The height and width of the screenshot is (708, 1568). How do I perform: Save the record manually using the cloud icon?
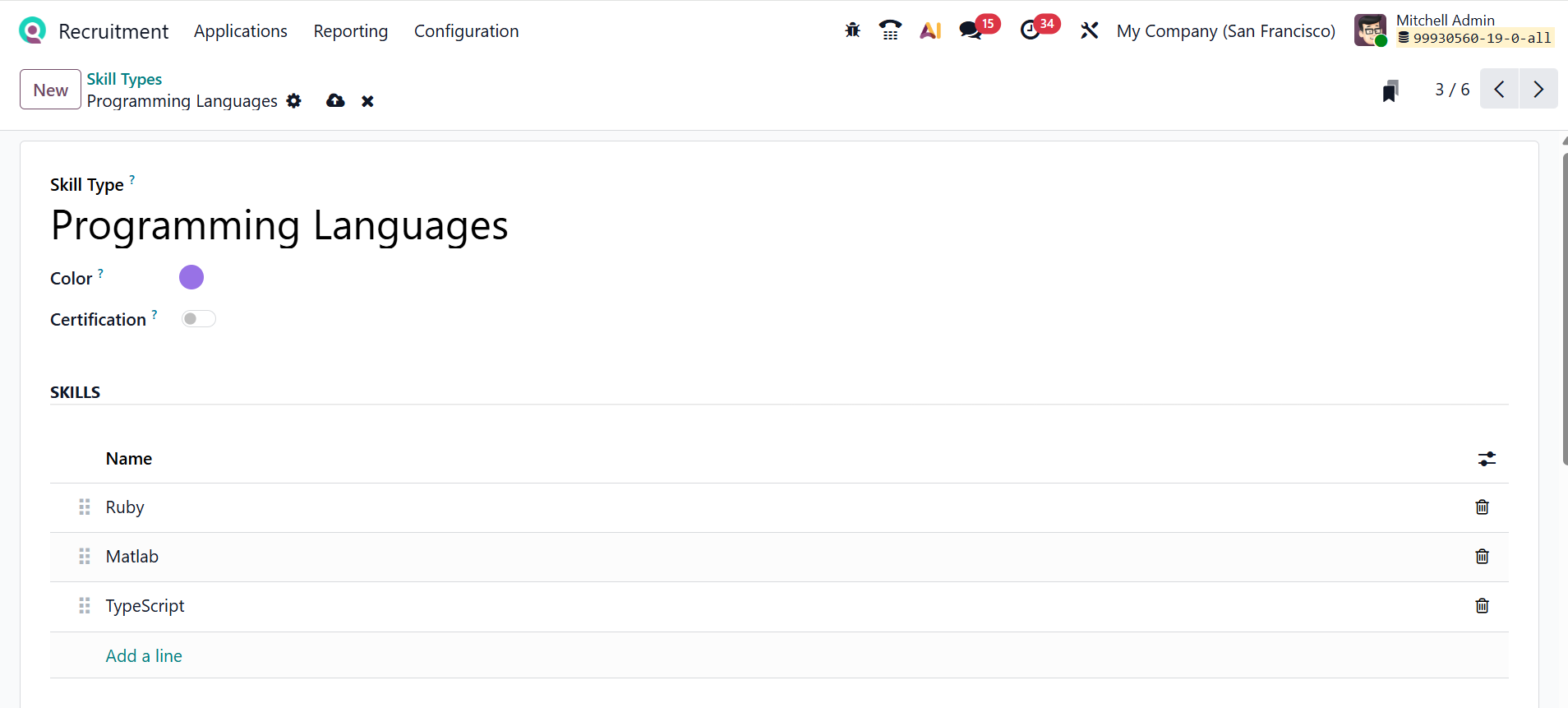click(335, 100)
